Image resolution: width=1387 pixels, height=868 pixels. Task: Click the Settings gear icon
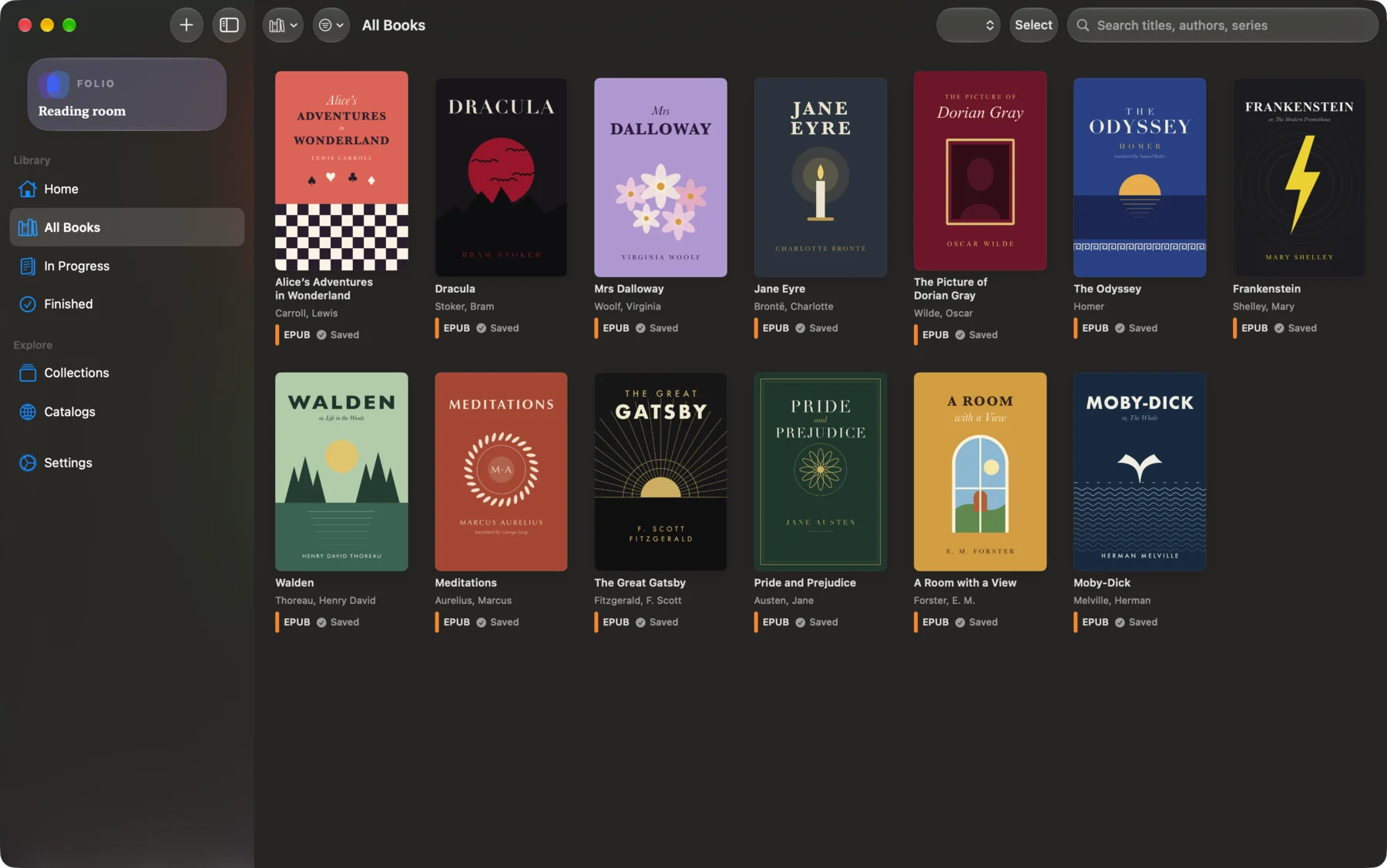pos(28,463)
